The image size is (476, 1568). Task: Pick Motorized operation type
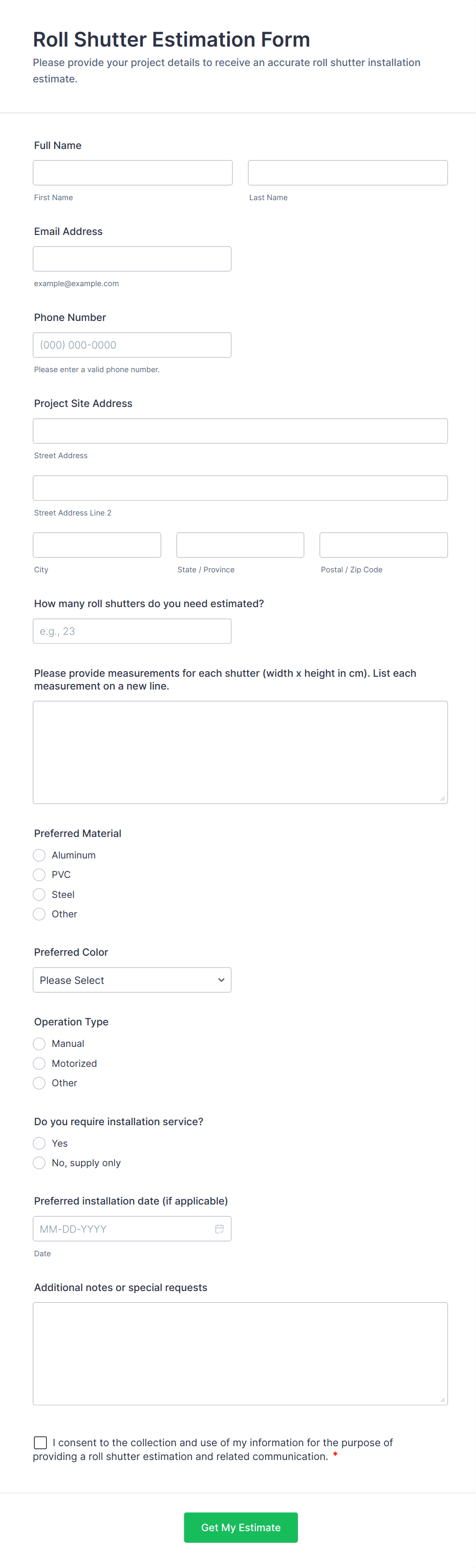tap(39, 1063)
